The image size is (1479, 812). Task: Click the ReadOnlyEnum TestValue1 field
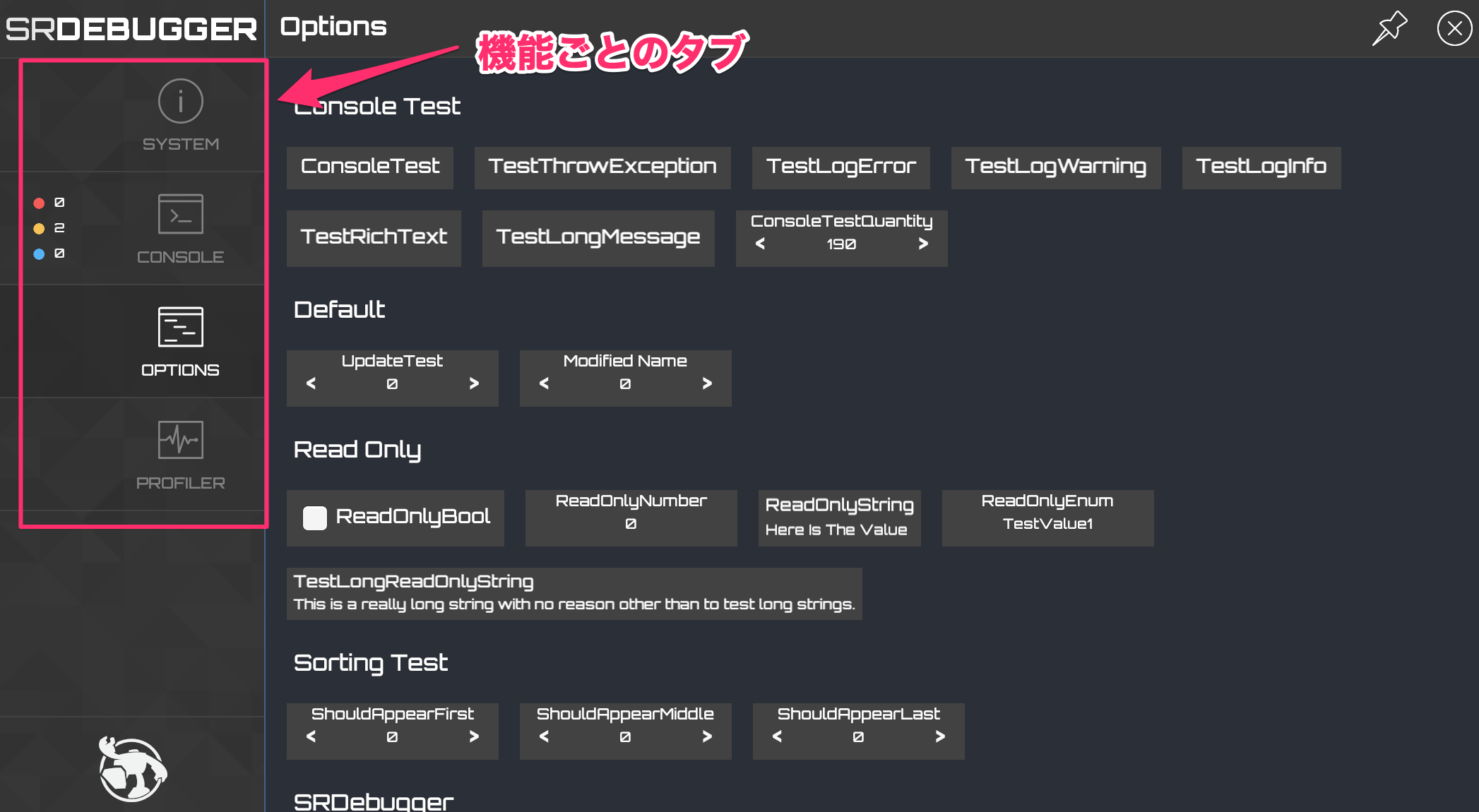click(x=1048, y=518)
